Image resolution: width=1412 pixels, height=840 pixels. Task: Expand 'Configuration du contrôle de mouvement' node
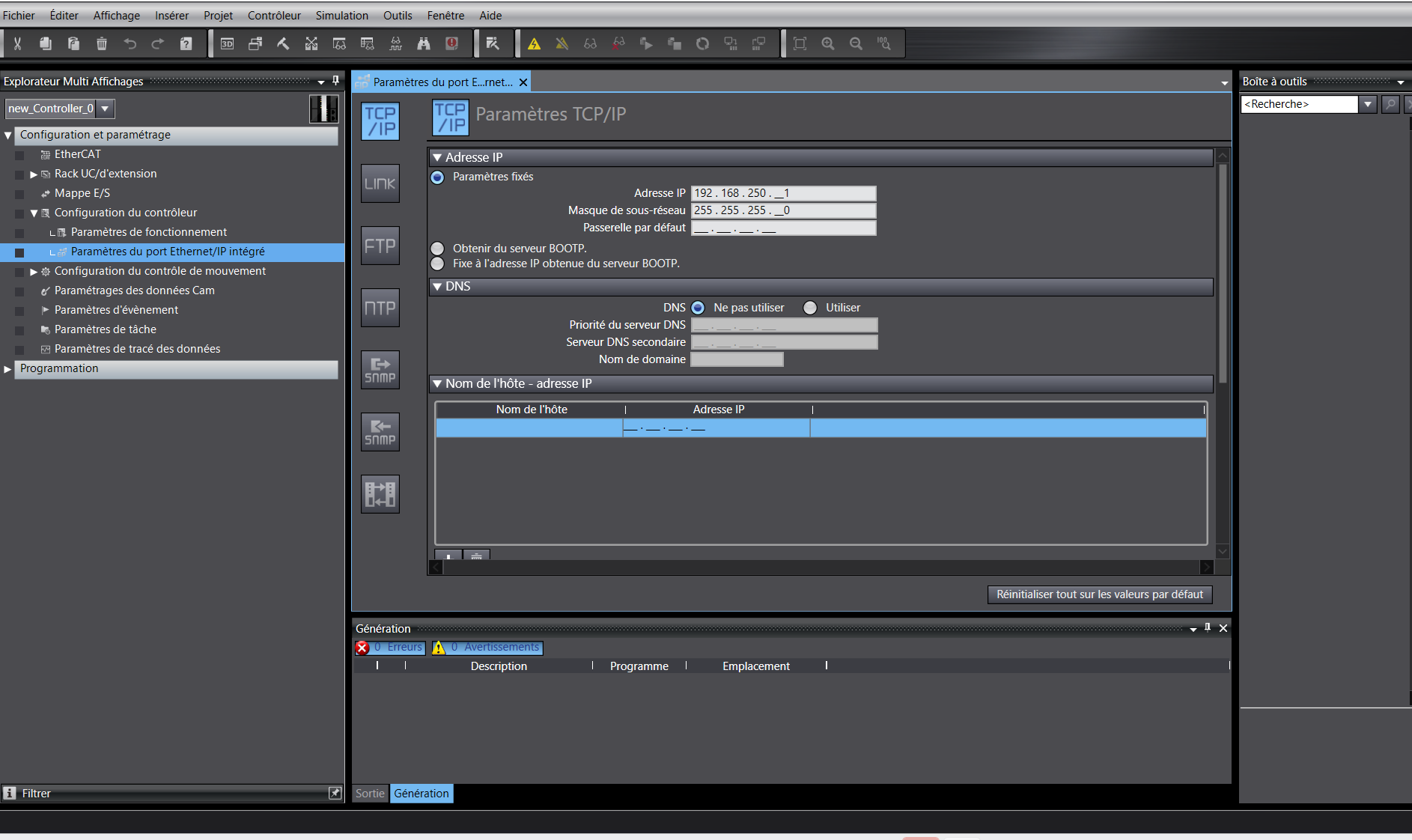click(34, 272)
